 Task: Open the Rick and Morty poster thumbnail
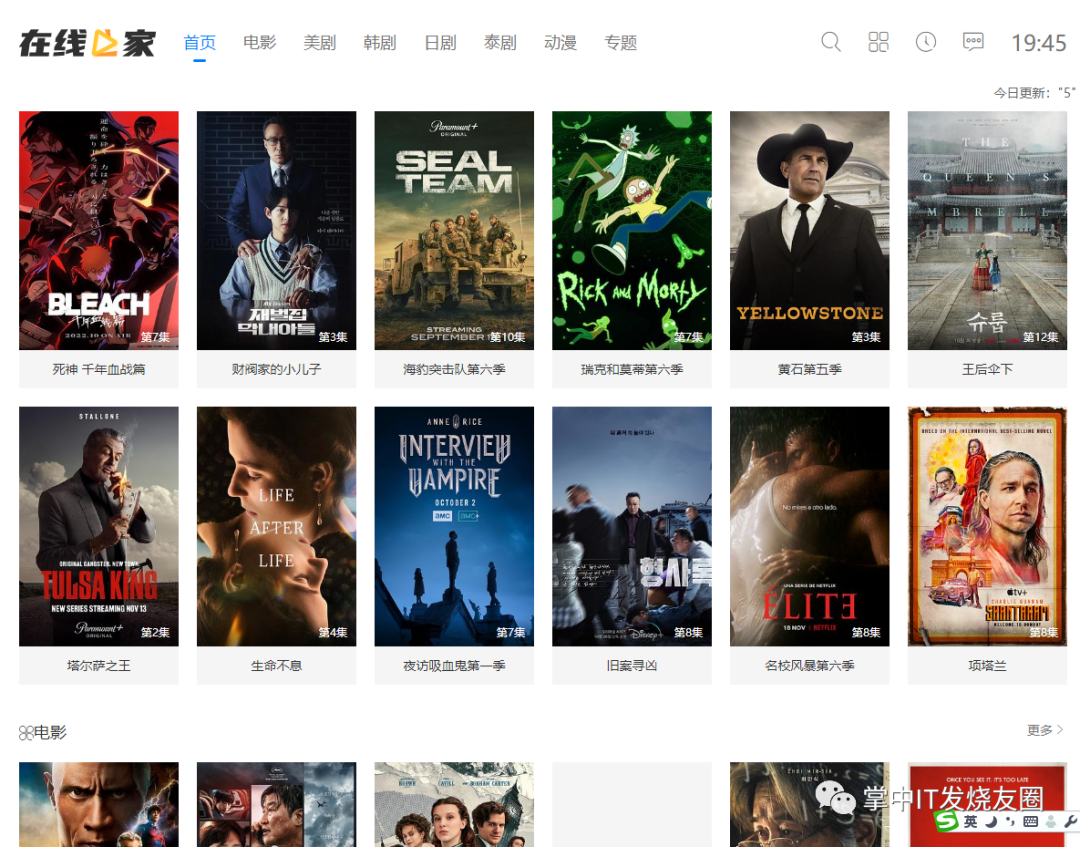coord(632,231)
